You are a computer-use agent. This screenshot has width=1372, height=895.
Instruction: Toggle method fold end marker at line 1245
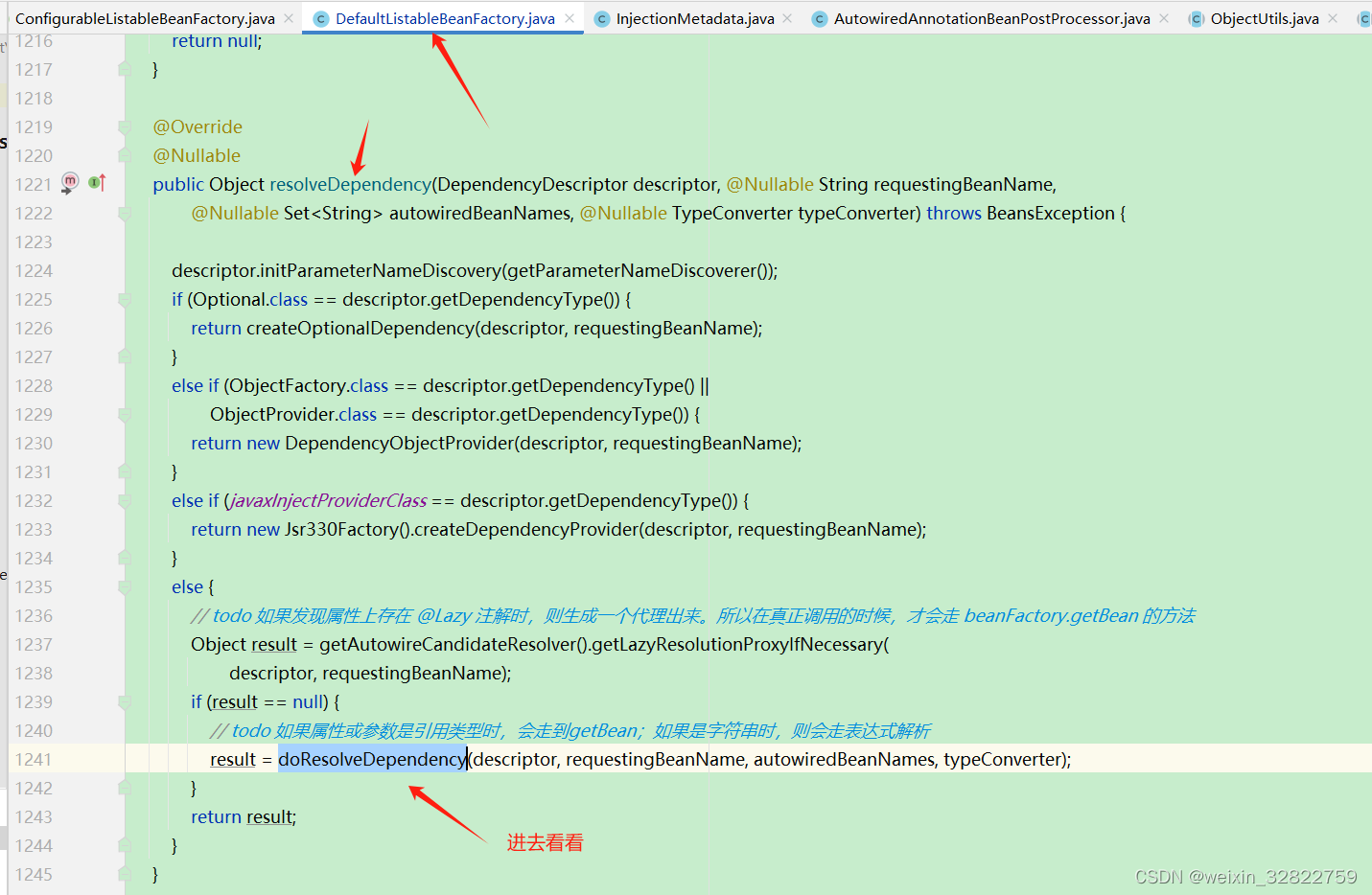click(x=125, y=874)
